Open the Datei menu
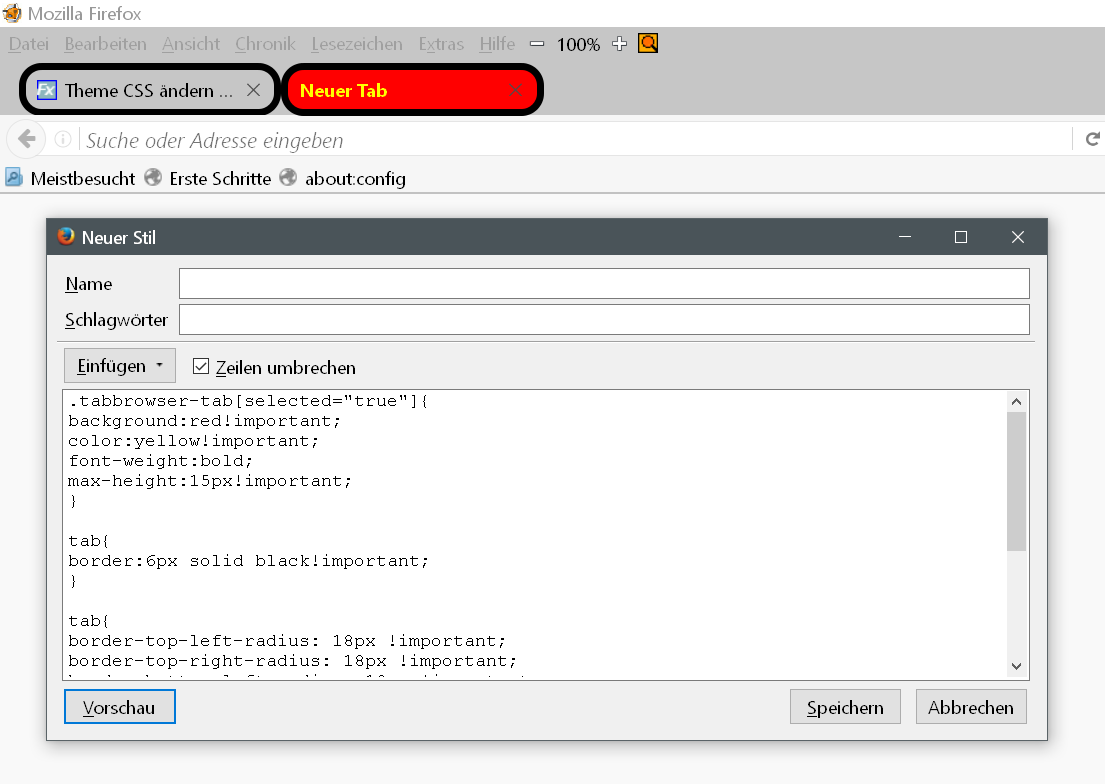 click(x=29, y=44)
